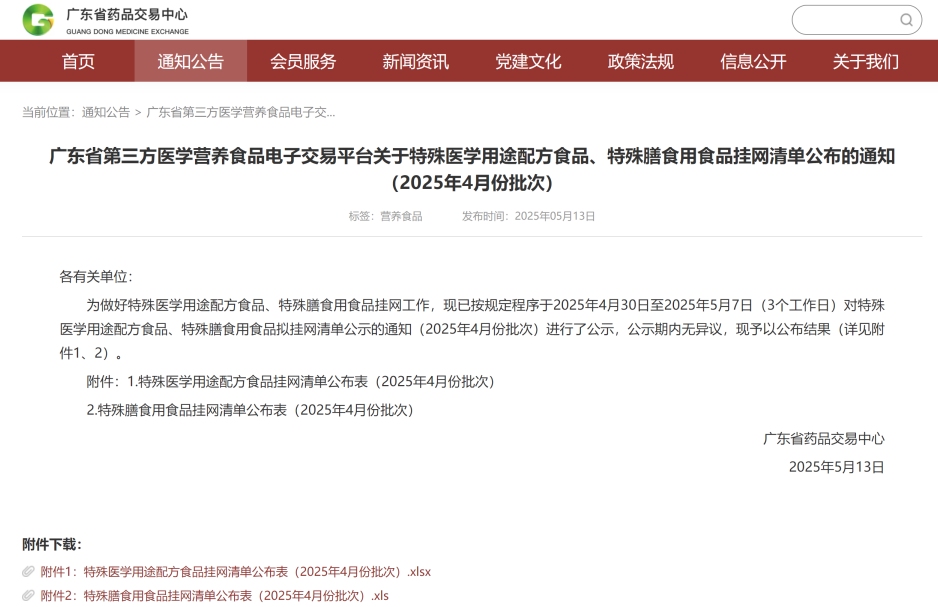Image resolution: width=938 pixels, height=607 pixels.
Task: Click the 附件：1.特殊医学用途配方食品 body line
Action: pyautogui.click(x=291, y=382)
